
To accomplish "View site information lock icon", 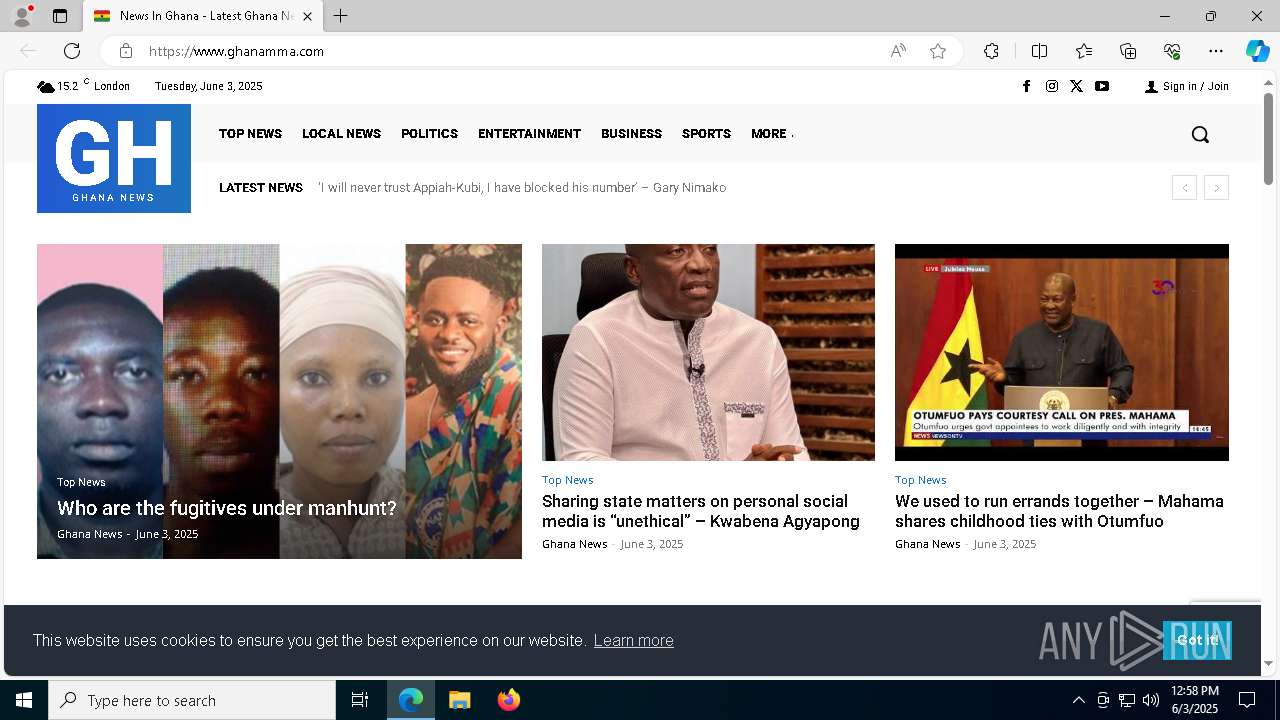I will point(126,51).
